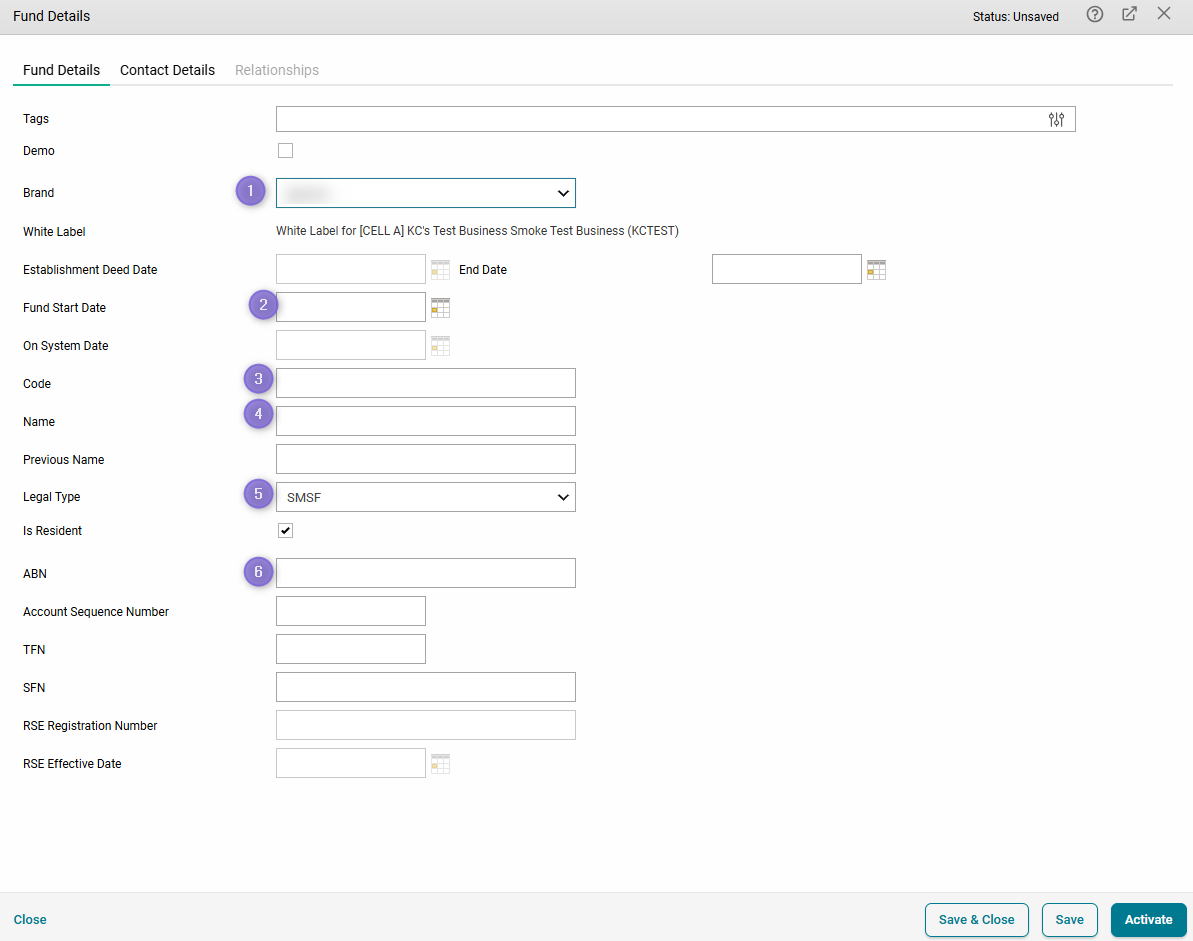Focus the Account Sequence Number field
The image size is (1193, 941).
pyautogui.click(x=351, y=612)
